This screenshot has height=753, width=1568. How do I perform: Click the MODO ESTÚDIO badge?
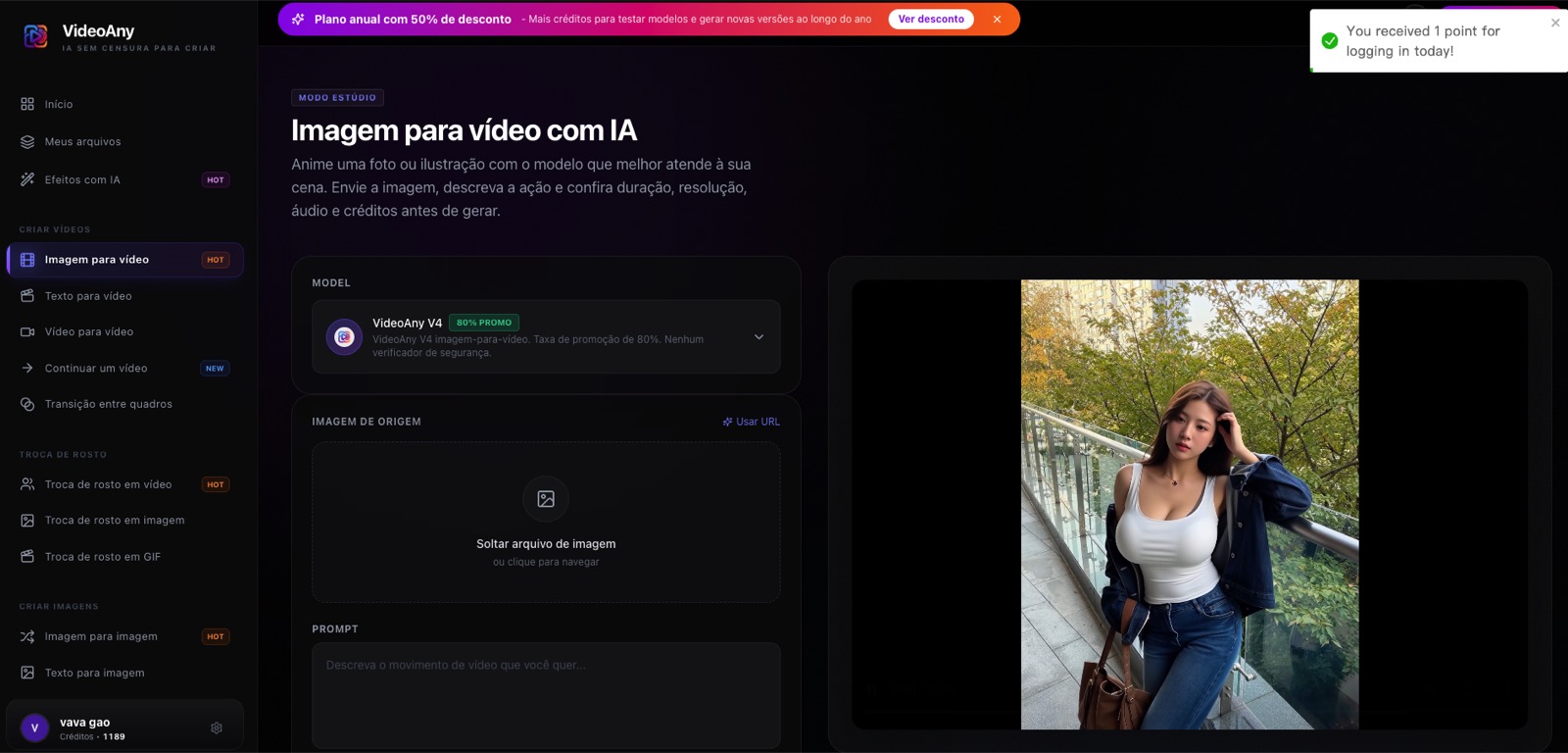click(x=337, y=98)
